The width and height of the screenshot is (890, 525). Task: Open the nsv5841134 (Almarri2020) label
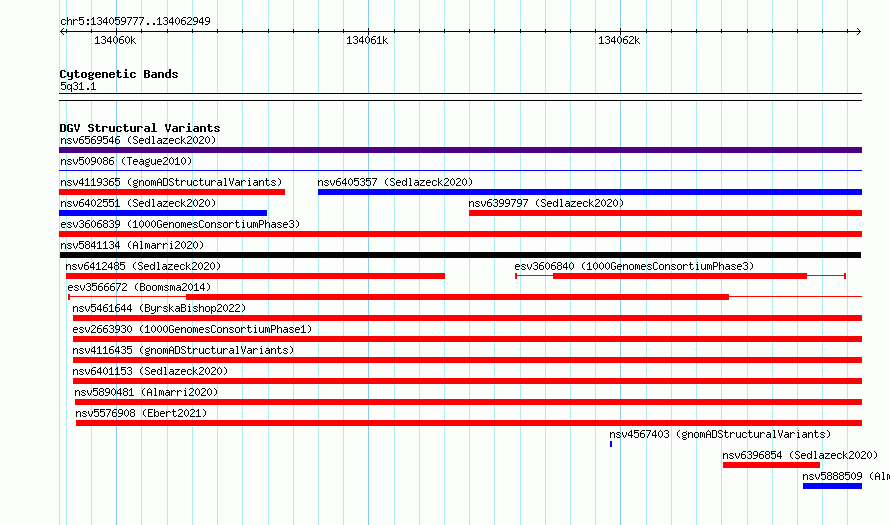(x=132, y=245)
